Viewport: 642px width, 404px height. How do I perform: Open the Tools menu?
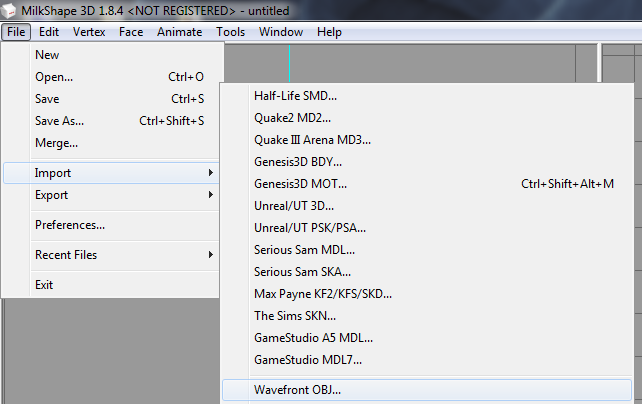pyautogui.click(x=231, y=32)
